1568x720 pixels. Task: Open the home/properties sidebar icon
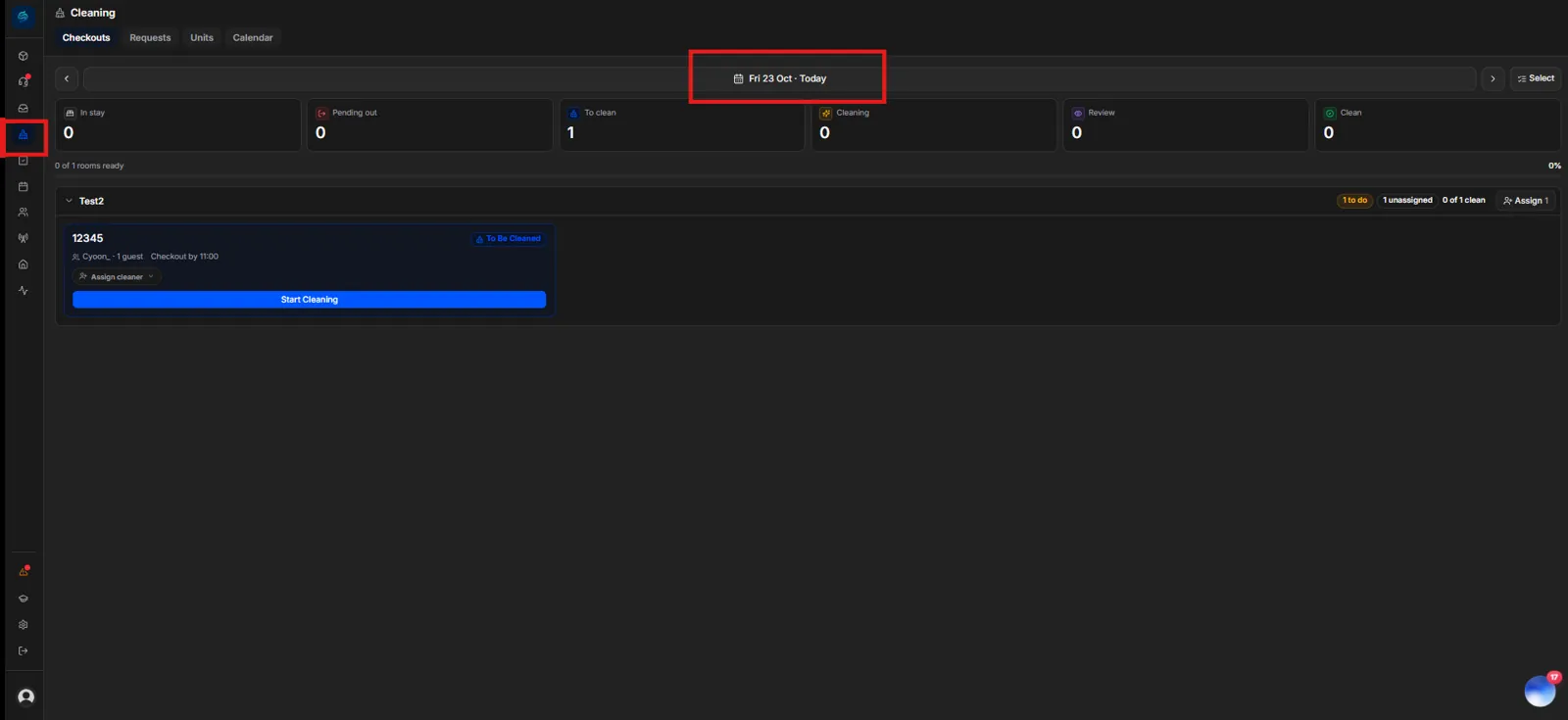coord(24,264)
